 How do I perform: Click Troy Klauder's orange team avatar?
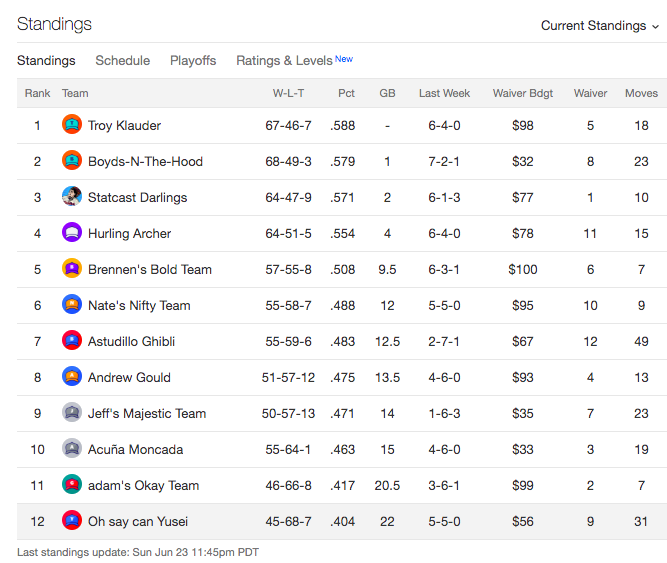click(72, 125)
